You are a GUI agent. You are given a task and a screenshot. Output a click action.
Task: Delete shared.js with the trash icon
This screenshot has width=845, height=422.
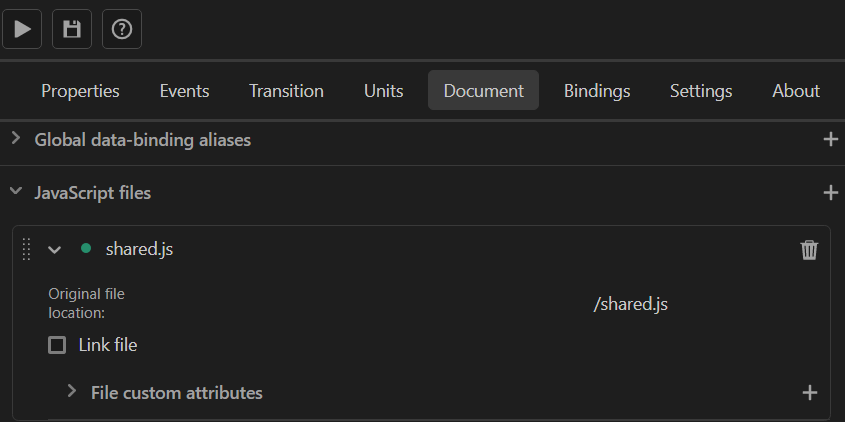tap(809, 250)
